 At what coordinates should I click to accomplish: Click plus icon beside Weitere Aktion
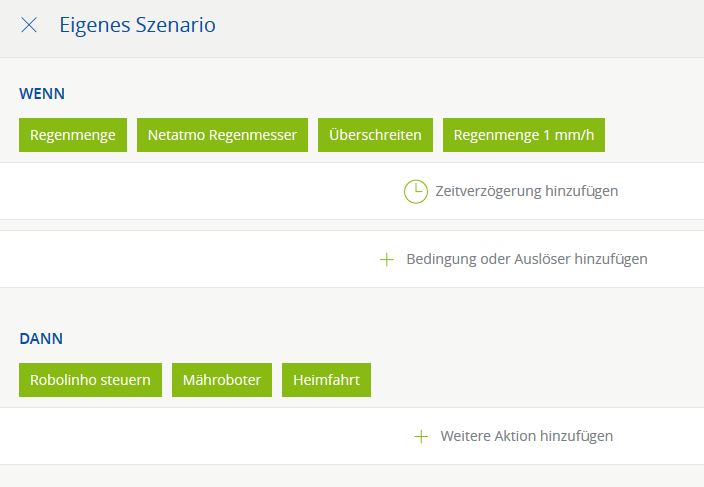421,437
